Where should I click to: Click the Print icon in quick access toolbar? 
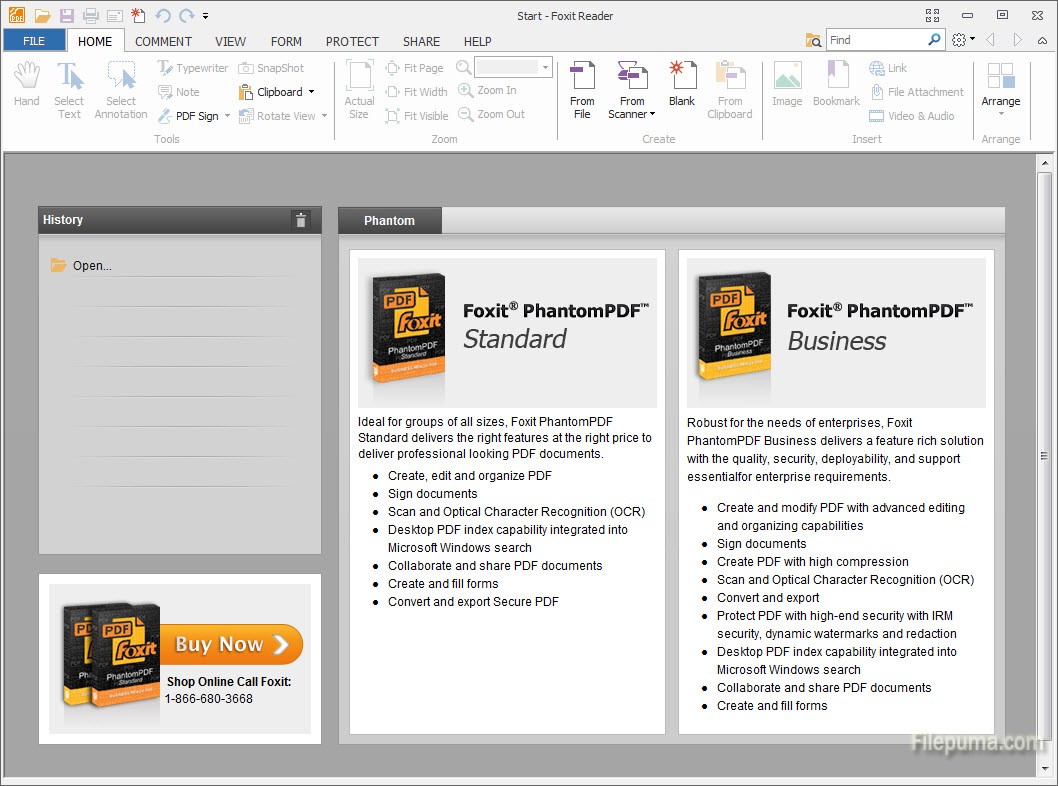tap(91, 16)
